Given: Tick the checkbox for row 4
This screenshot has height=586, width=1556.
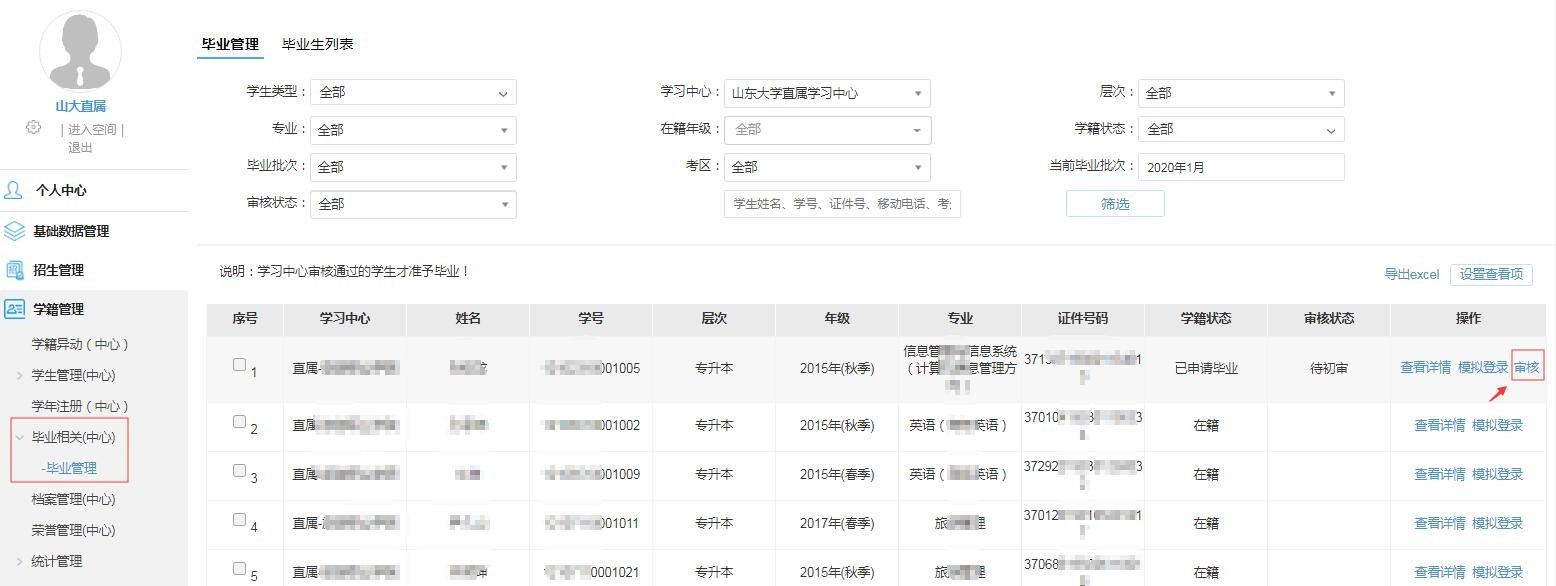Looking at the screenshot, I should click(239, 520).
